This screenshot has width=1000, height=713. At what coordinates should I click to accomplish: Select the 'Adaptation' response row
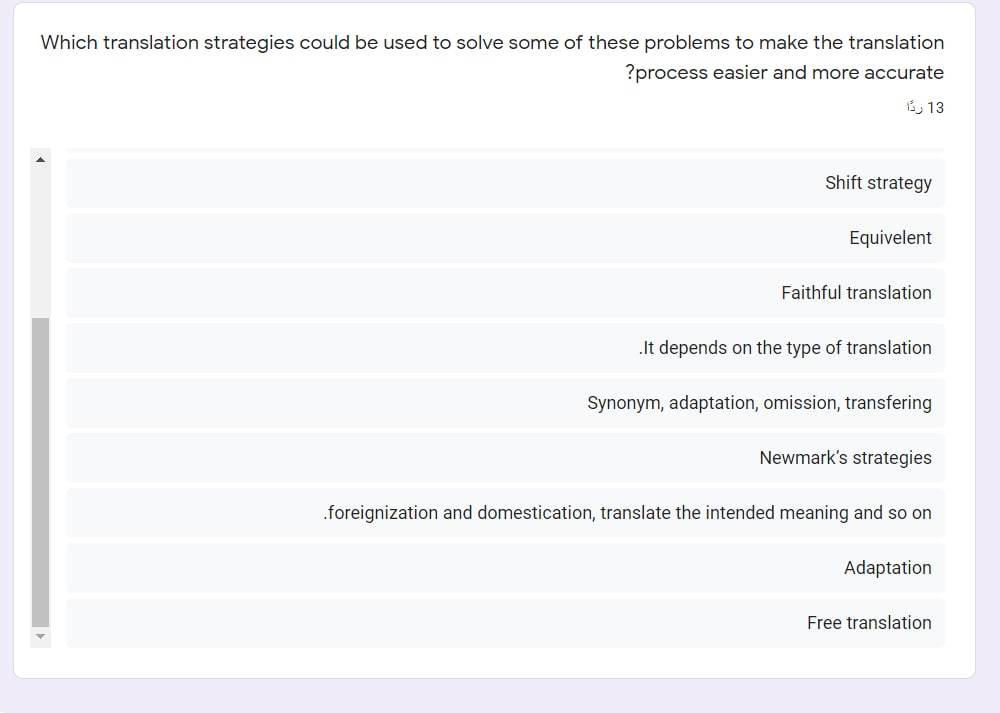[x=505, y=568]
